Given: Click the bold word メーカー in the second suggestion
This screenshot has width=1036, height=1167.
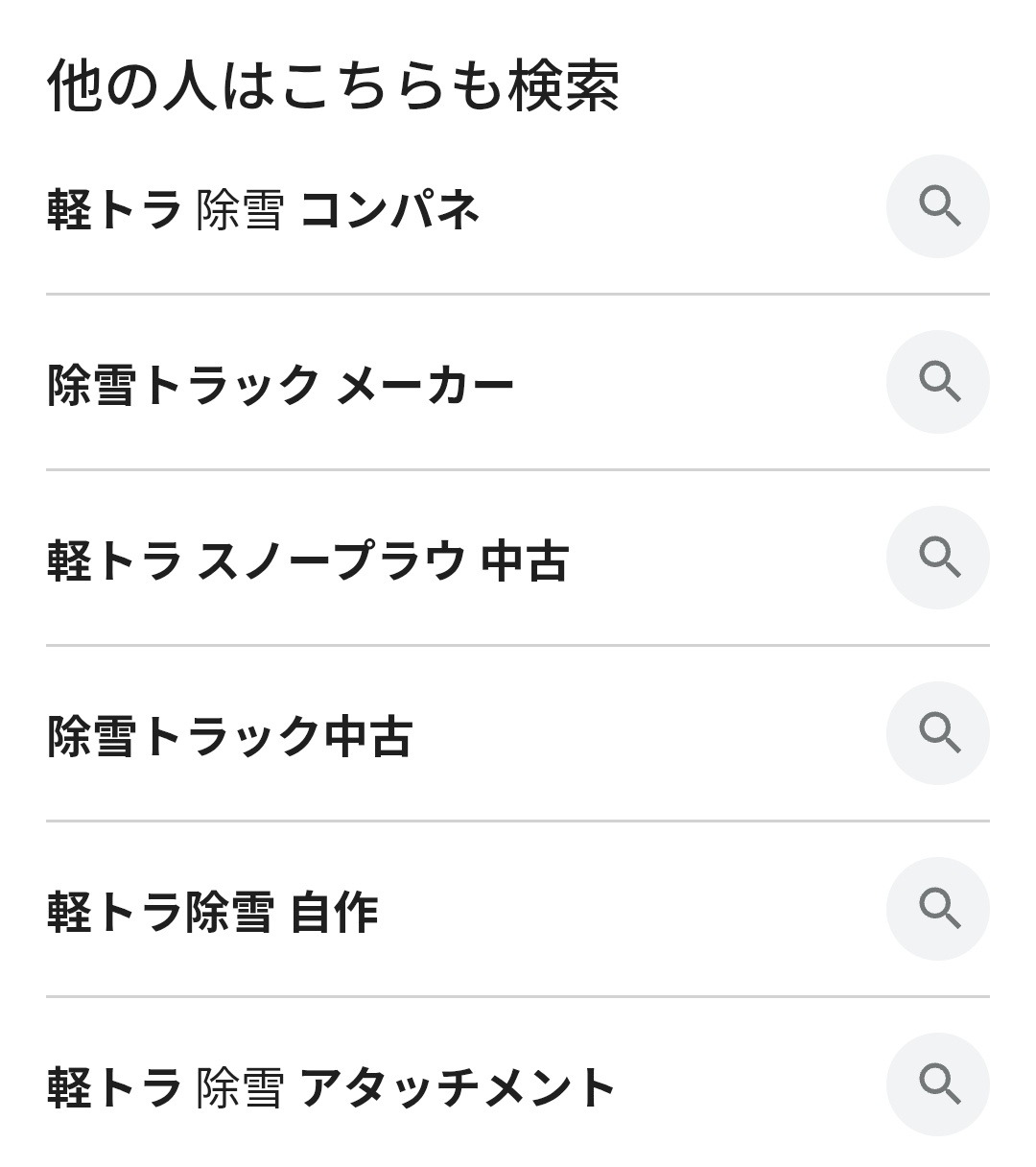Looking at the screenshot, I should coord(426,385).
